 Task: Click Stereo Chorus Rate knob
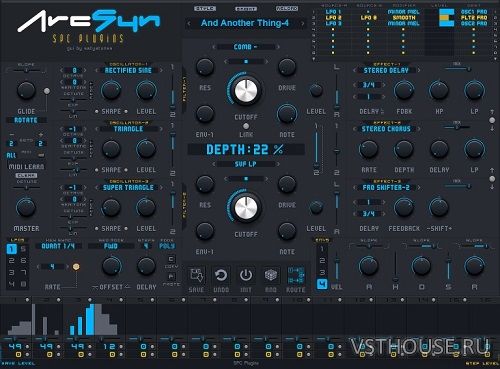point(369,149)
